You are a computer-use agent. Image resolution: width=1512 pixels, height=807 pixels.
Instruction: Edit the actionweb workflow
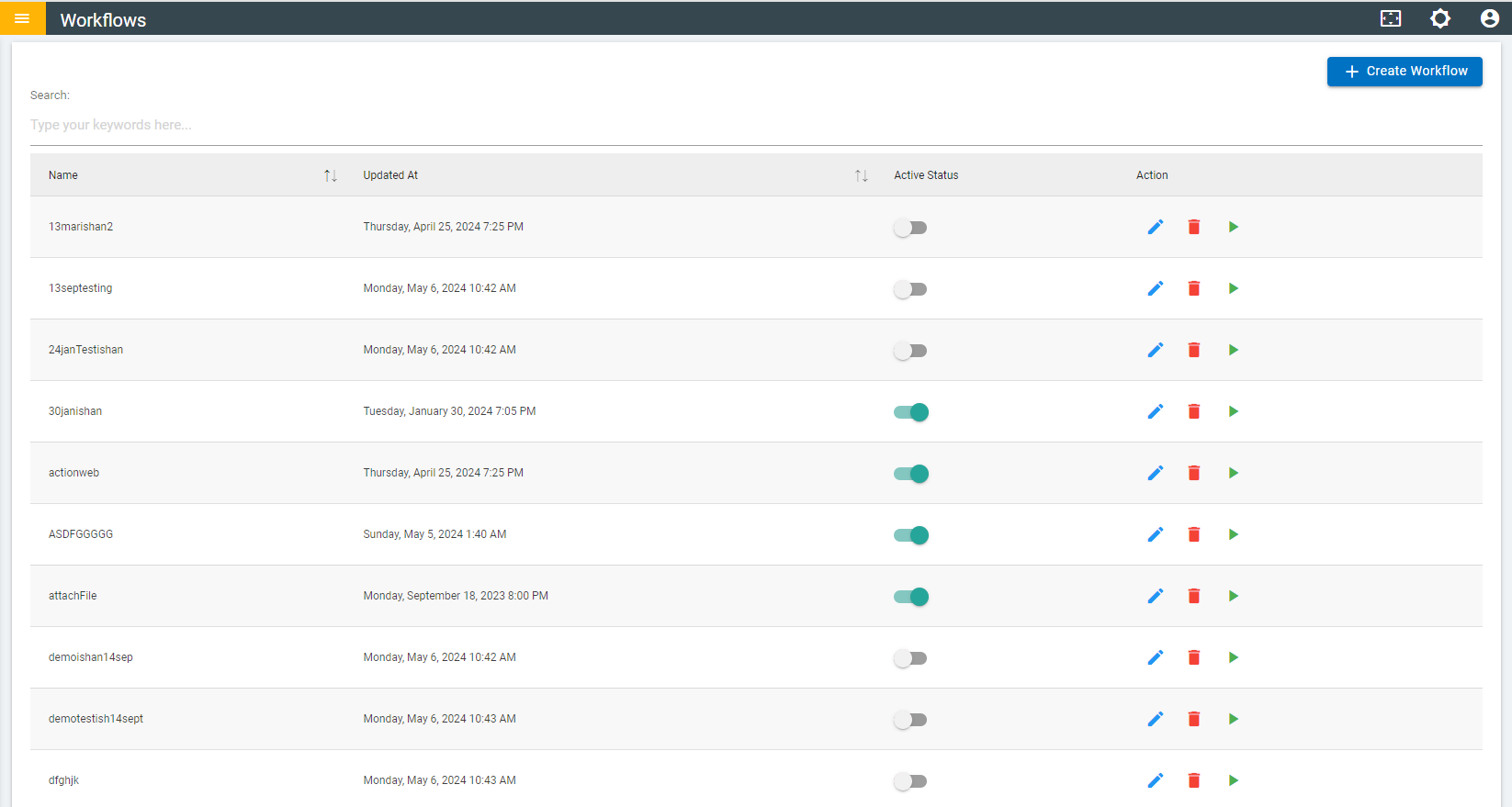click(1156, 473)
